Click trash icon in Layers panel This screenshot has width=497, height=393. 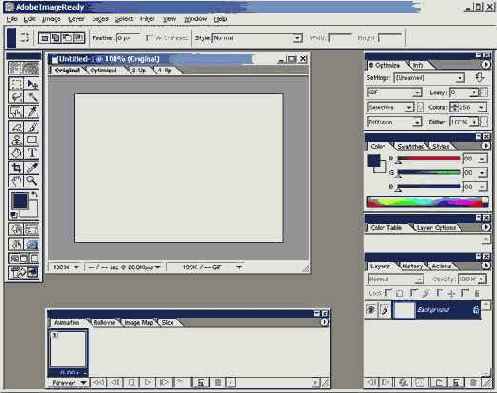point(473,383)
